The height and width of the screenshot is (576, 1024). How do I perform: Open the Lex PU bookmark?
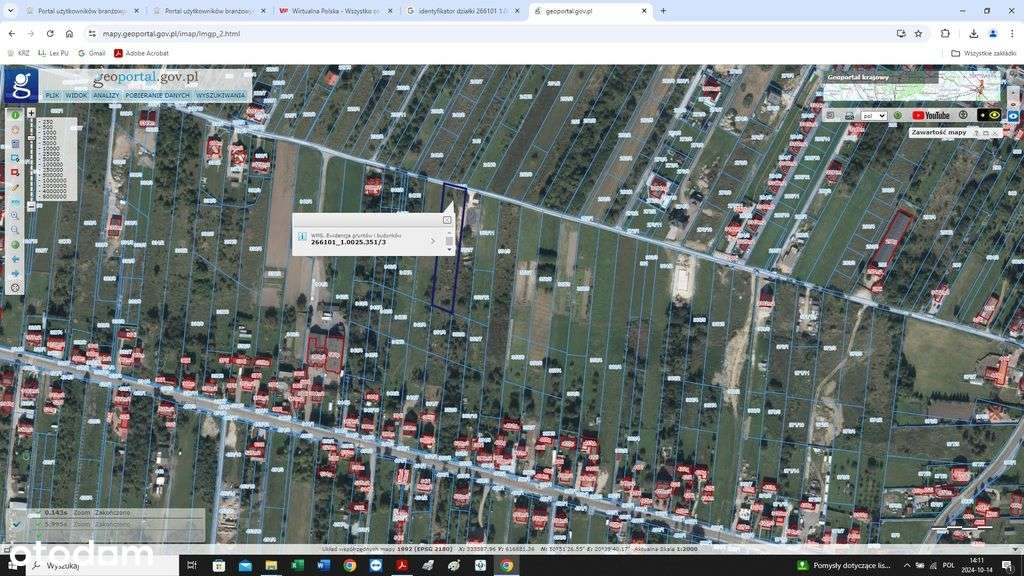(53, 53)
